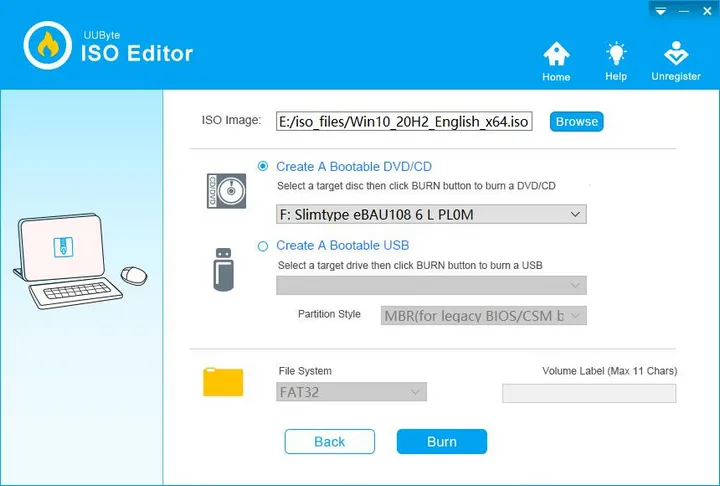Select Create A Bootable DVD/CD radio button

(263, 166)
